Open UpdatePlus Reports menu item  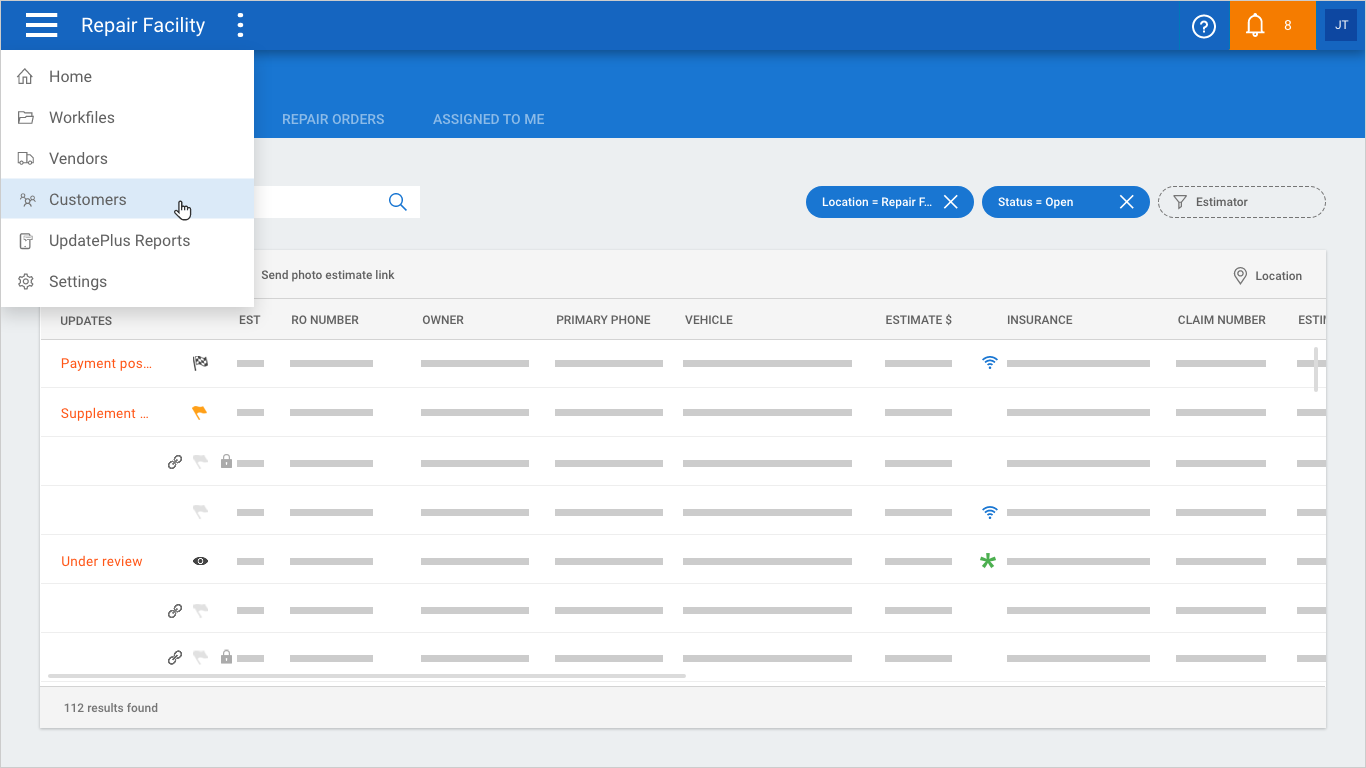[127, 241]
